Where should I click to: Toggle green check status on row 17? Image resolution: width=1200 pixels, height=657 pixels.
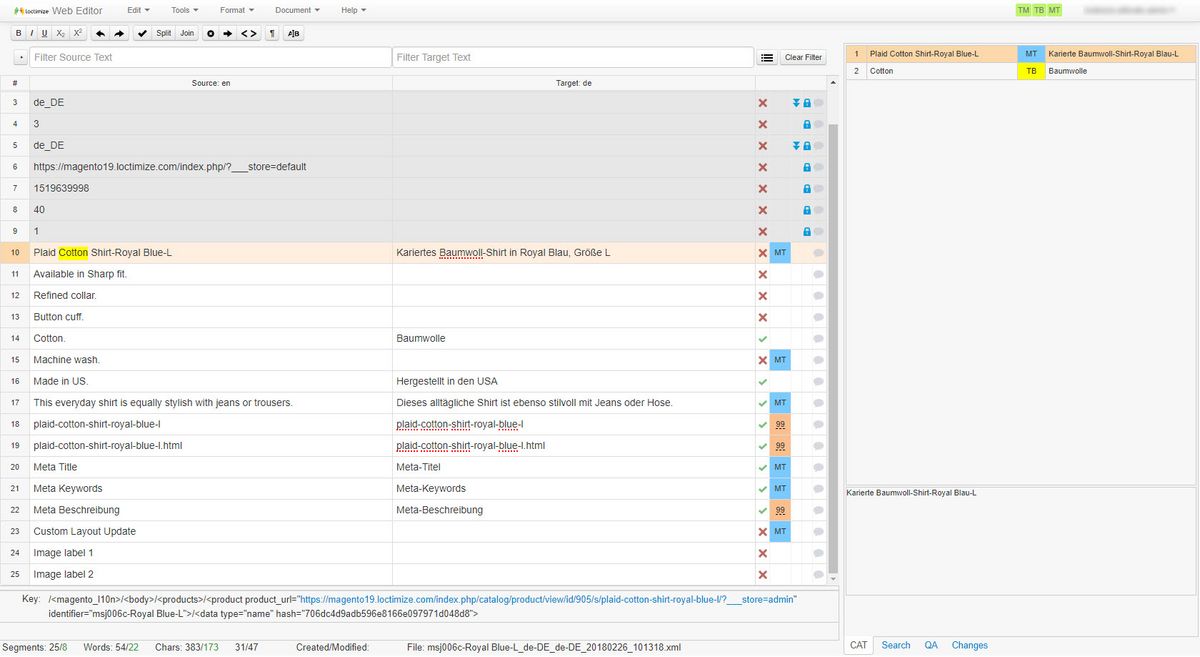click(763, 403)
